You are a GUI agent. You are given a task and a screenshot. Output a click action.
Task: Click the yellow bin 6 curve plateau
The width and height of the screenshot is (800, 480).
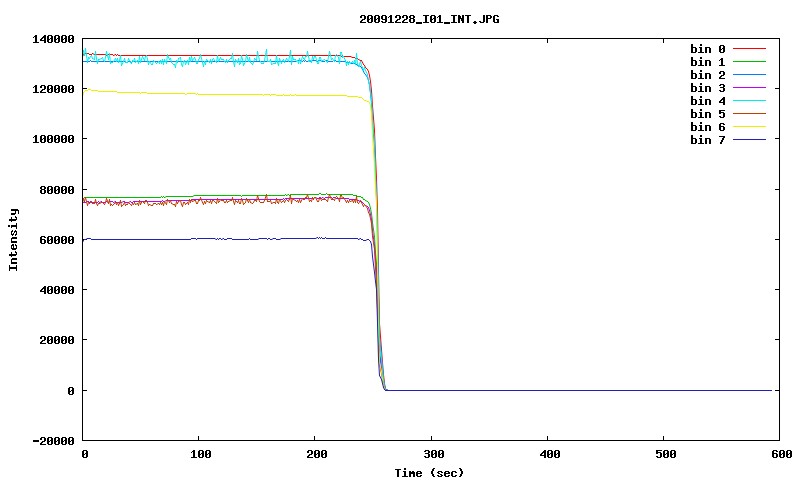[x=227, y=94]
